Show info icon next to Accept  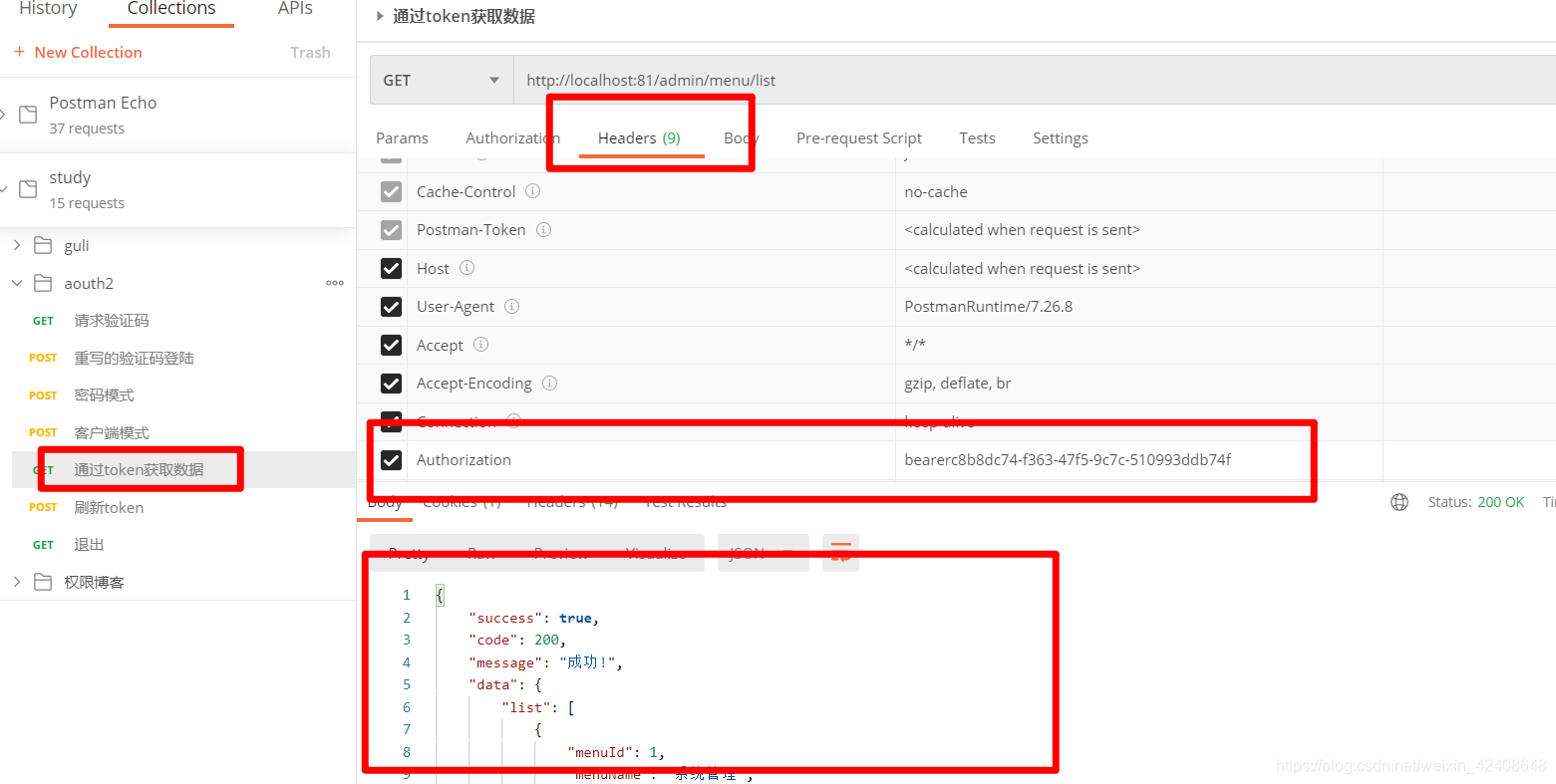point(480,345)
